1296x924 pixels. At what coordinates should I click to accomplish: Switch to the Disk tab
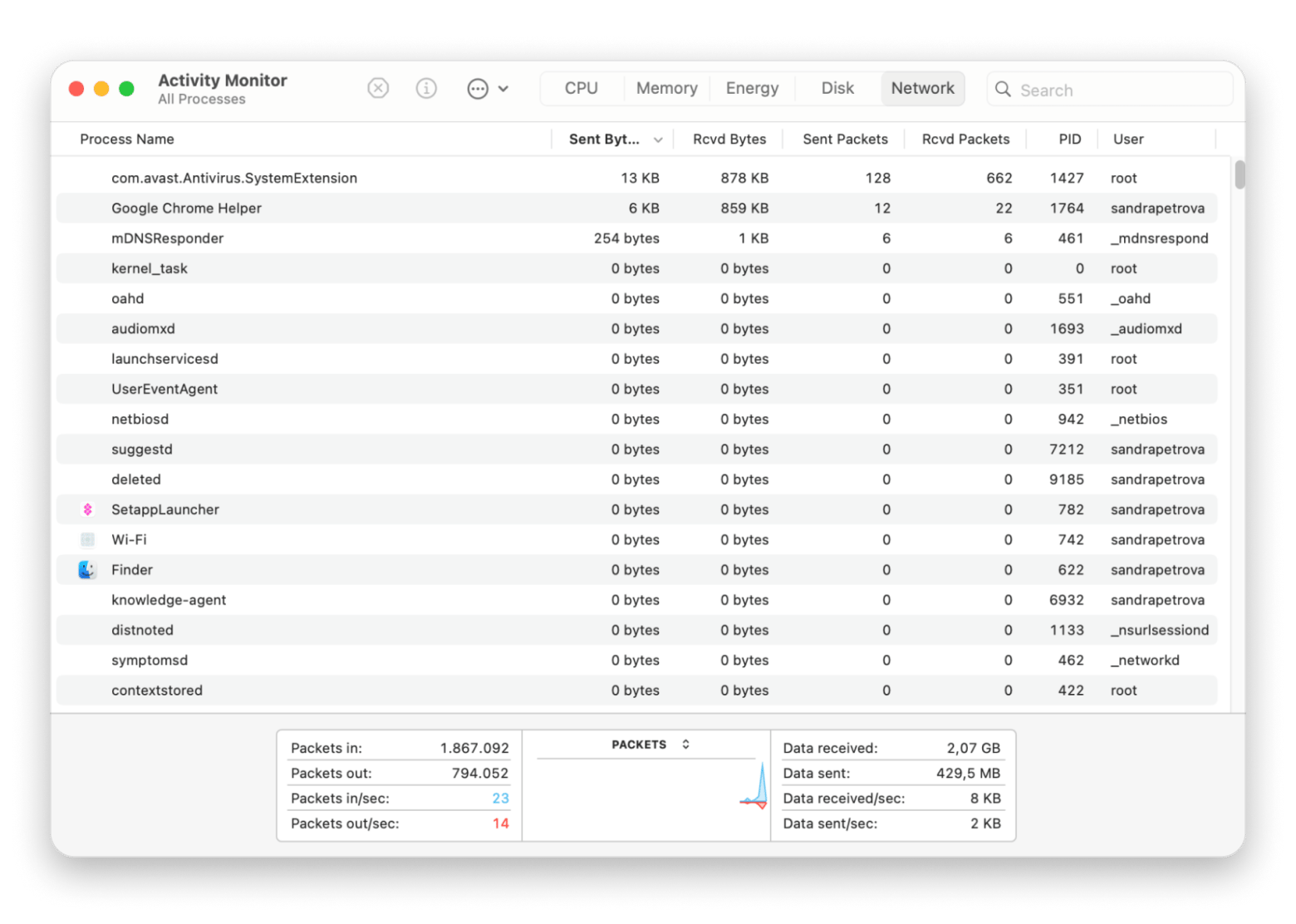click(837, 88)
